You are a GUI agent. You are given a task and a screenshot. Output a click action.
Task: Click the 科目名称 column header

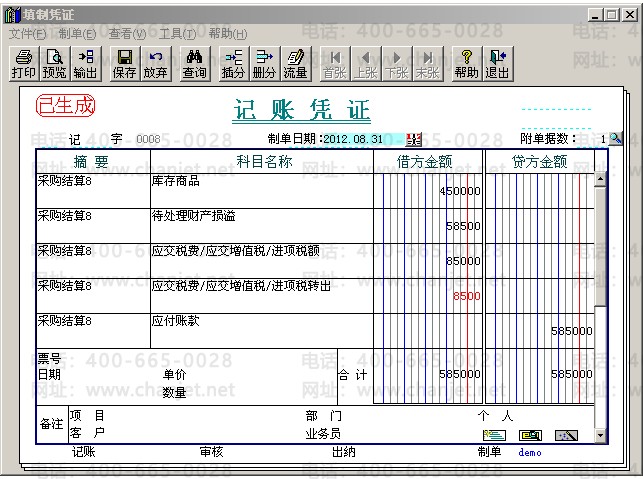[x=262, y=162]
